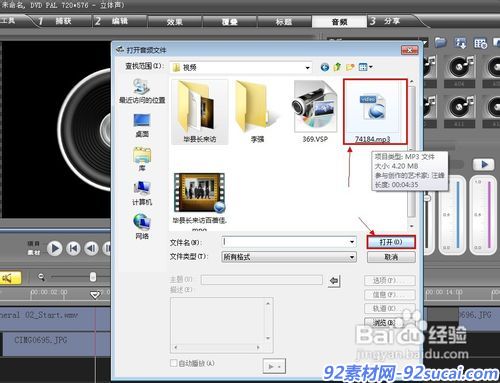Open the 效果 effects tab

174,22
